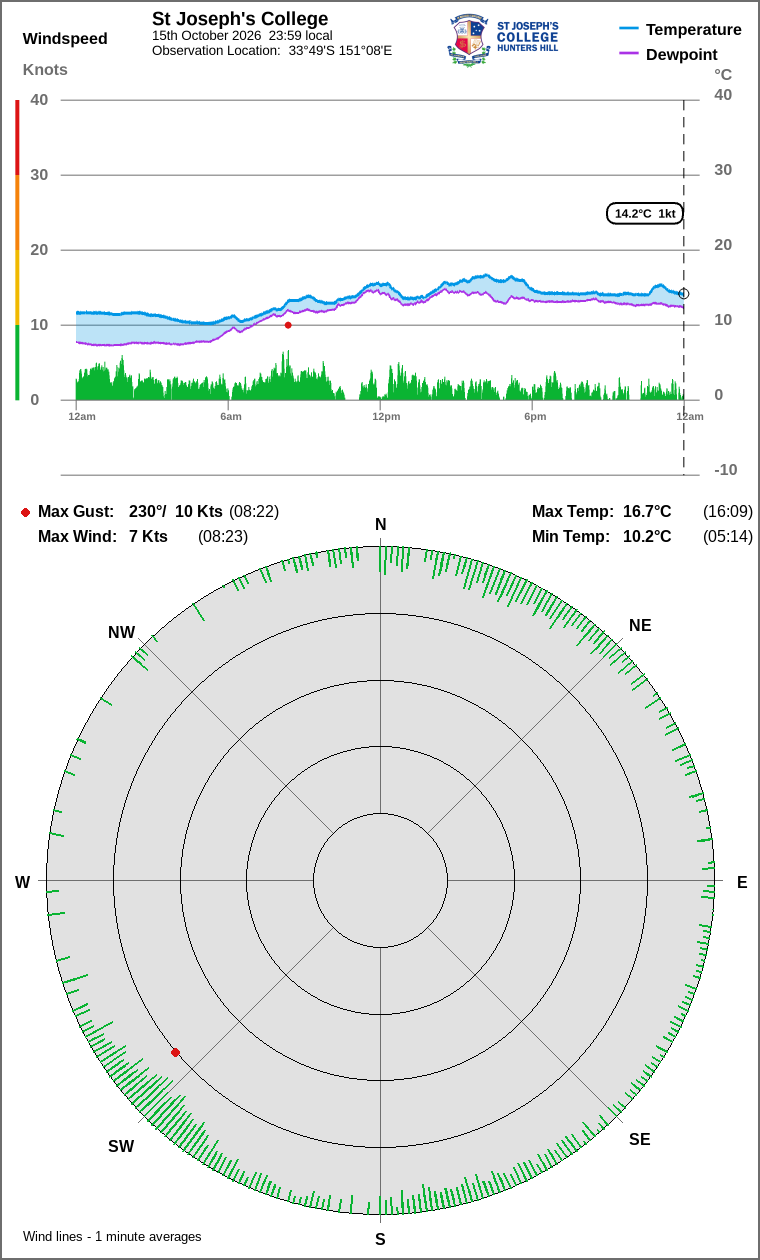Viewport: 760px width, 1260px height.
Task: Click the Max Temp time (16:09)
Action: (728, 512)
